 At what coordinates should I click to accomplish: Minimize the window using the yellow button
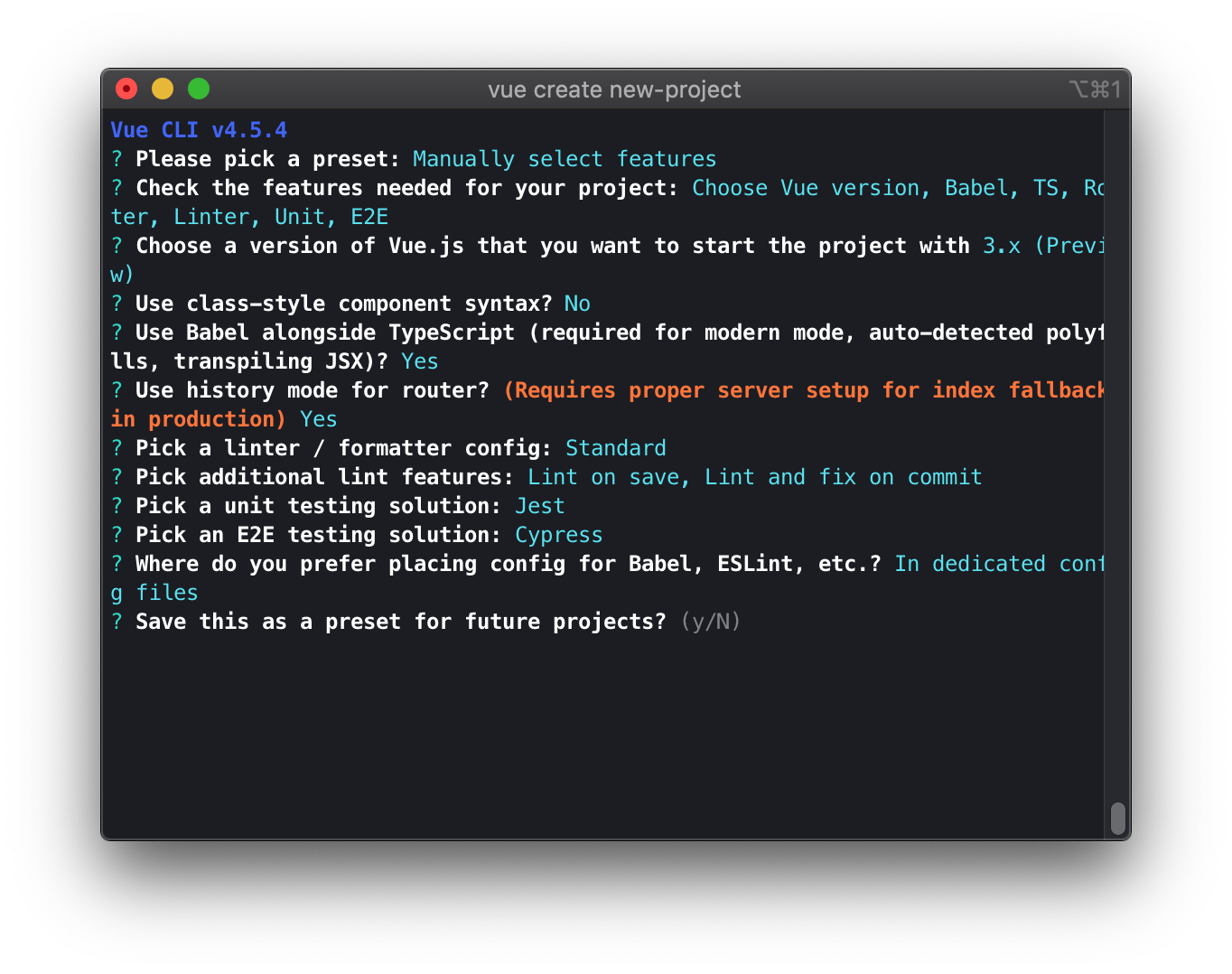163,89
